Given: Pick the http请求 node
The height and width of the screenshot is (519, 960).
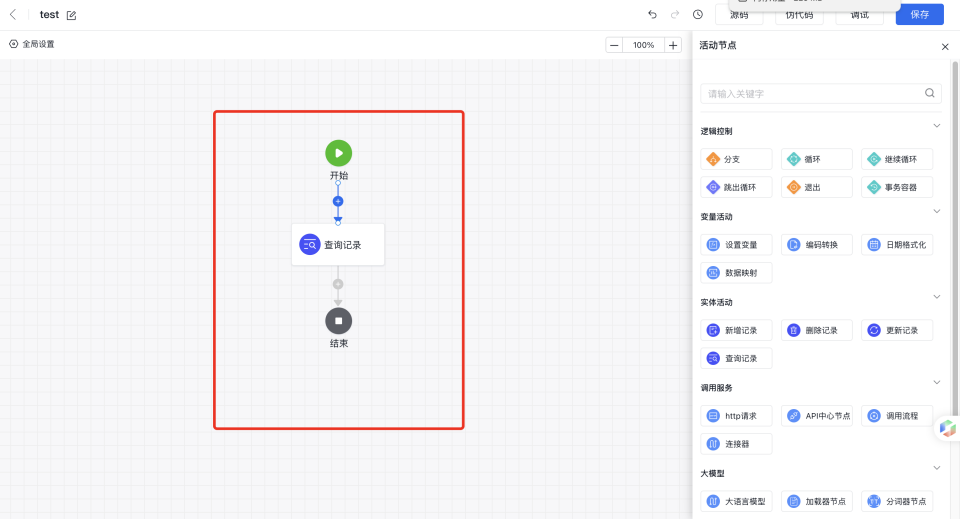Looking at the screenshot, I should 736,416.
